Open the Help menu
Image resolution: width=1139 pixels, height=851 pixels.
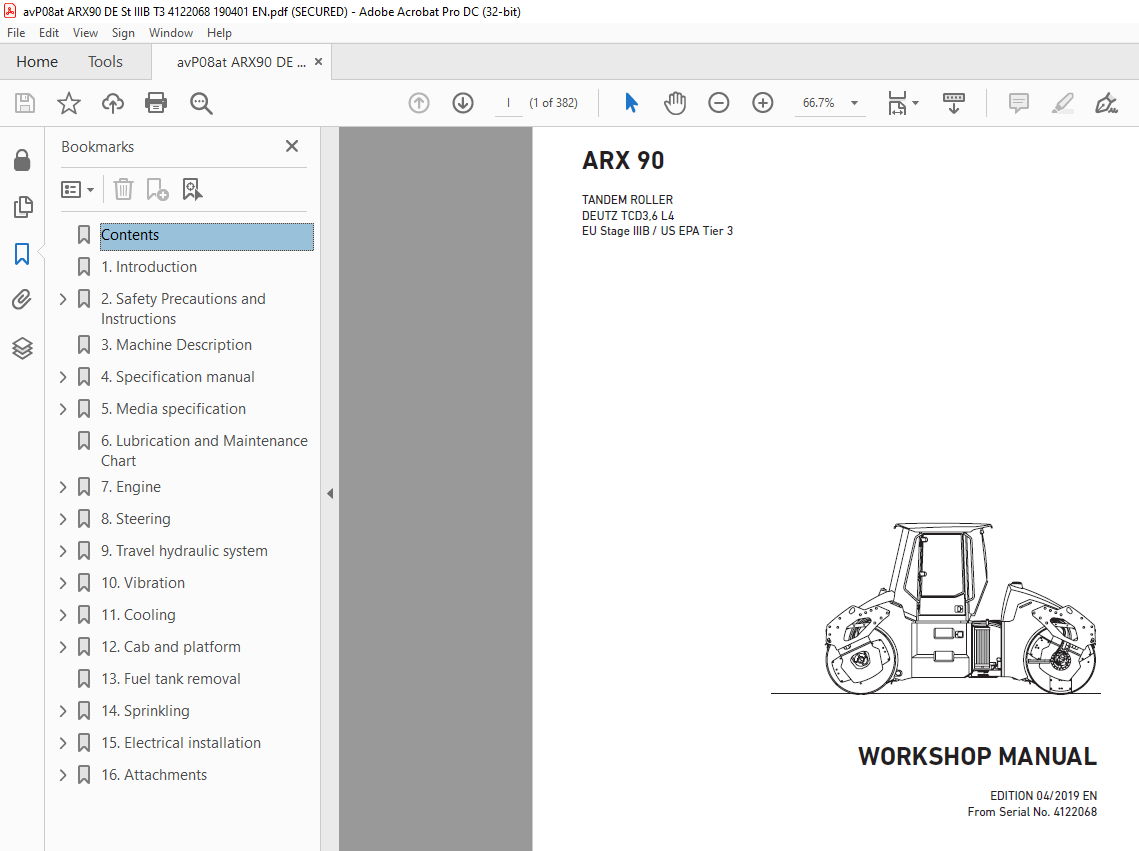[219, 33]
